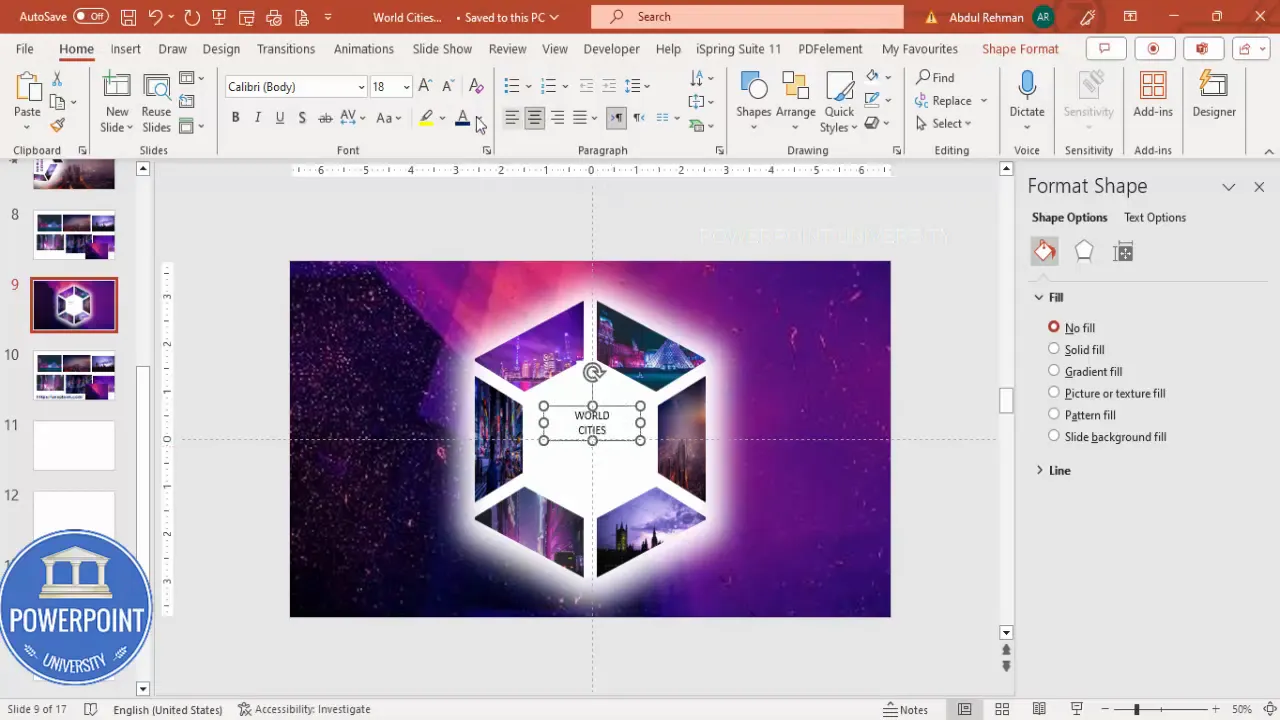Apply Bold formatting
Screen dimensions: 1280x720
[235, 118]
